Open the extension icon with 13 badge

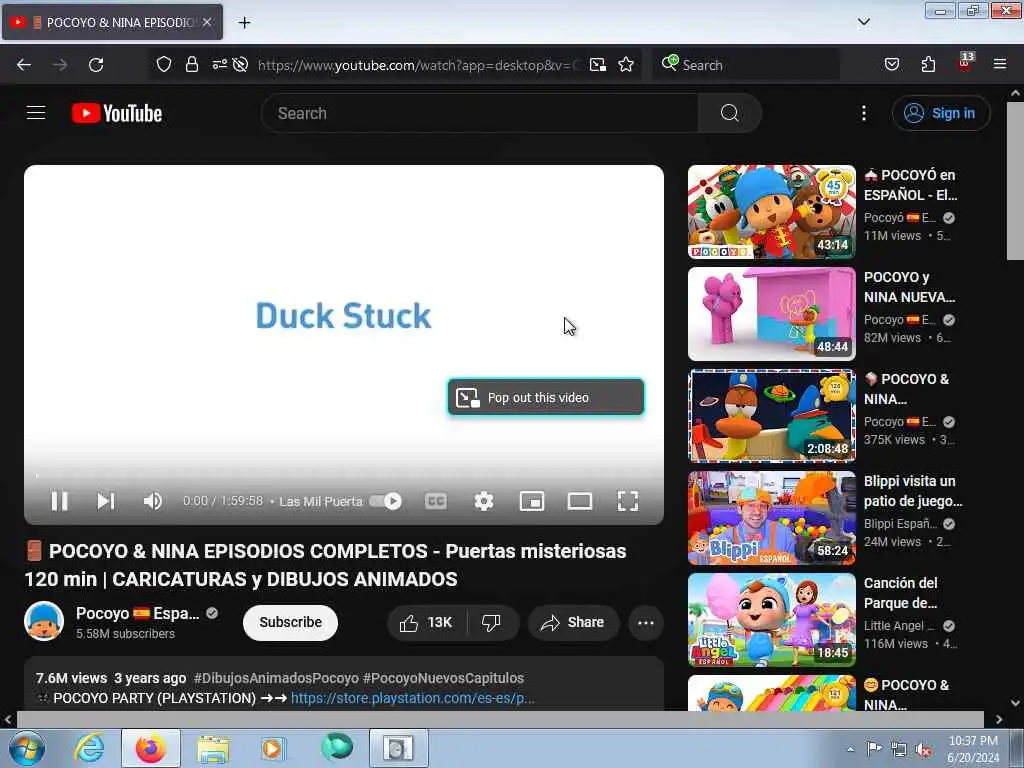(965, 63)
